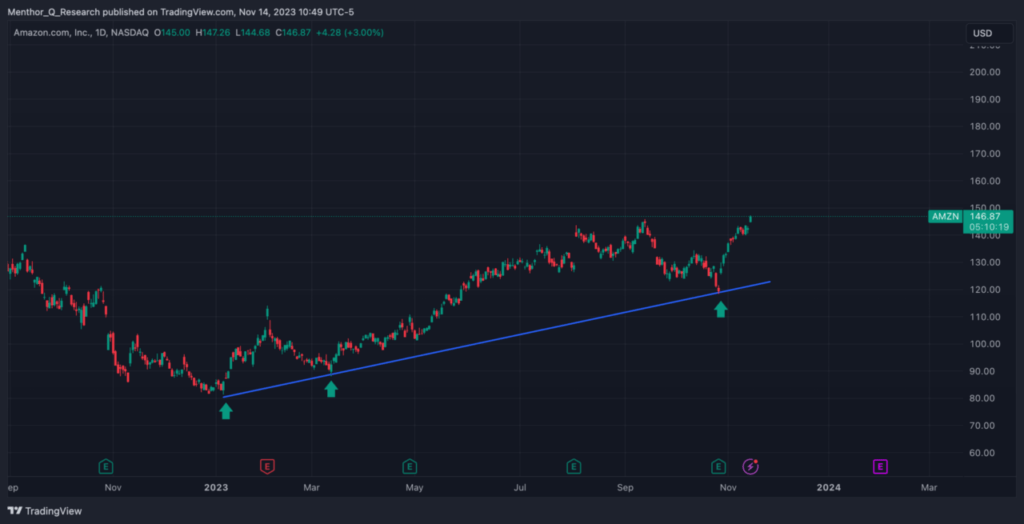
Task: Click the 2023 year label on time axis
Action: 216,487
